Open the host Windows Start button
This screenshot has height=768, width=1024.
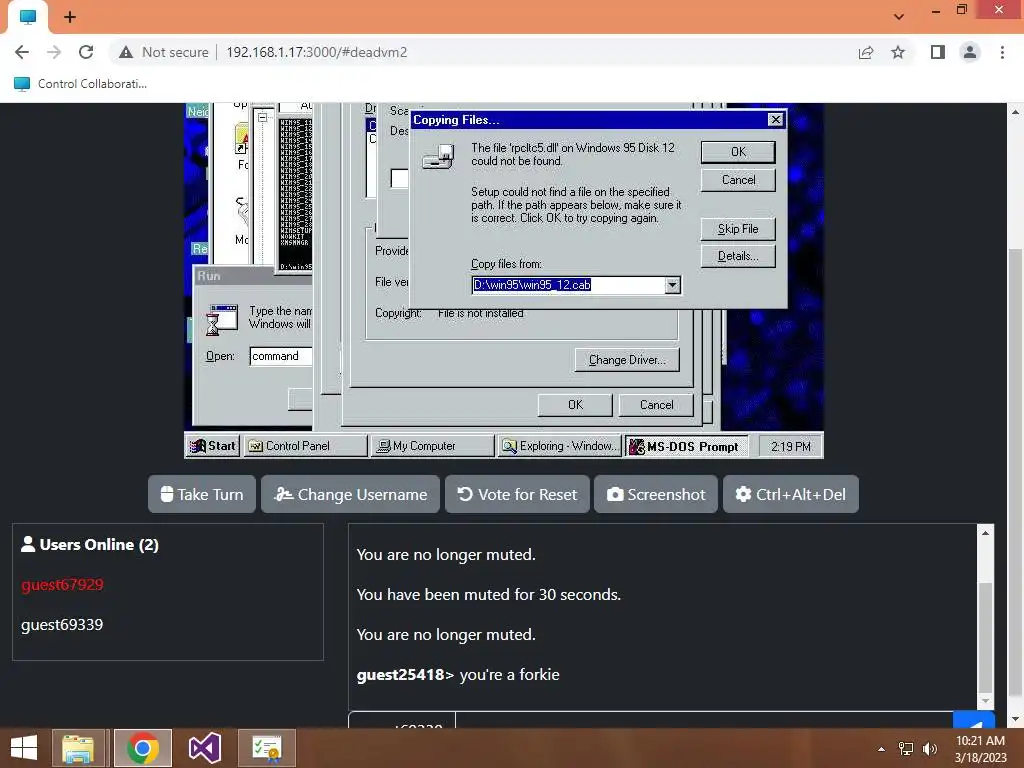click(24, 748)
